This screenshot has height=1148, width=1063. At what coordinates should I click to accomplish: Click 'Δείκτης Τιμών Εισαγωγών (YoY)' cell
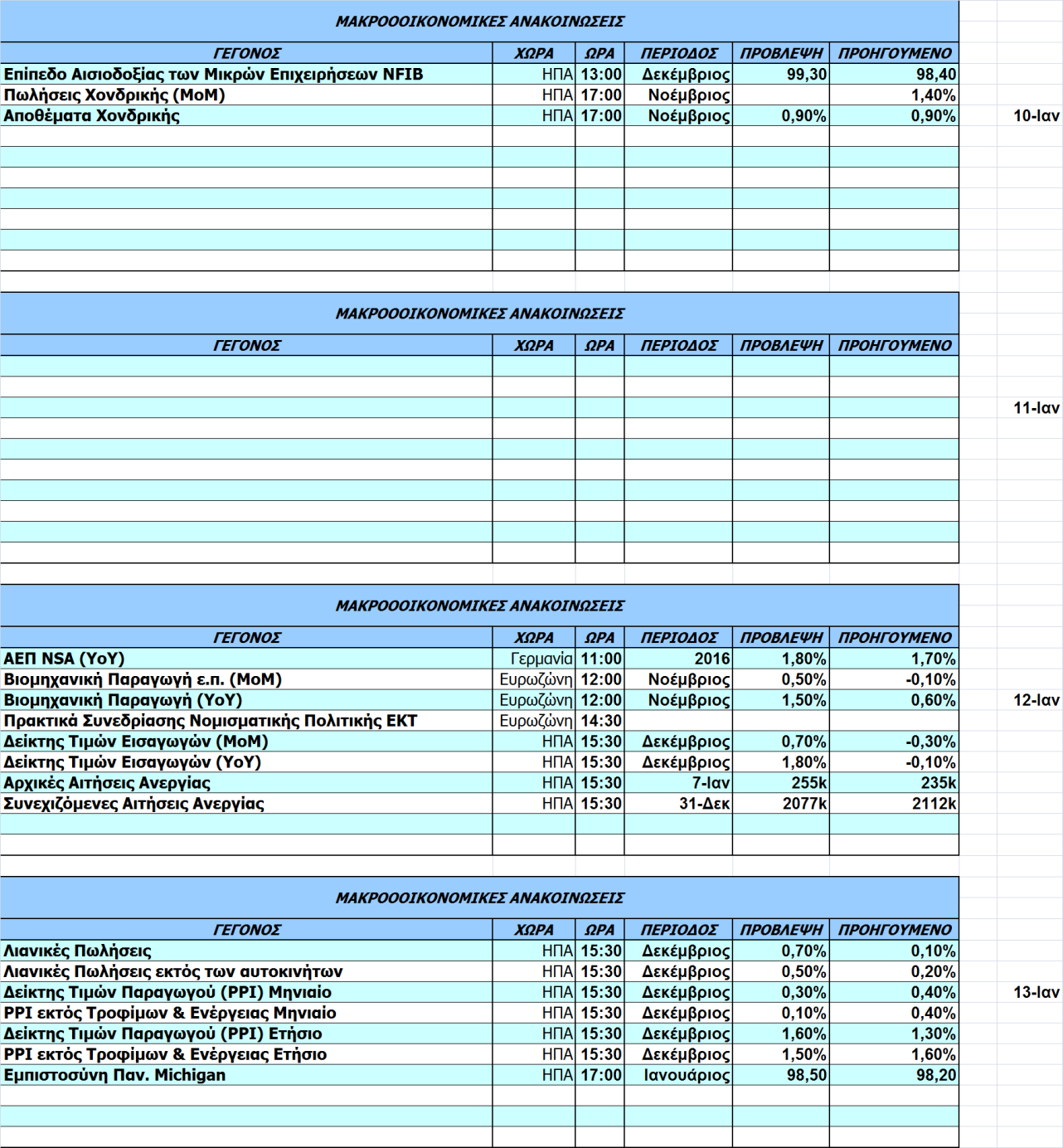[246, 762]
